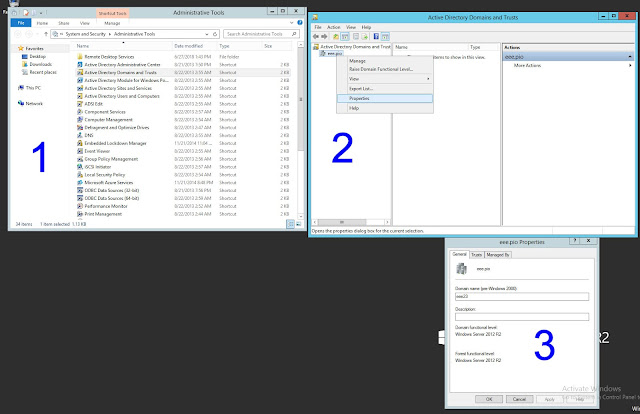Click the Forward arrow in Domains and Trusts toolbar
Image resolution: width=640 pixels, height=414 pixels.
[324, 36]
